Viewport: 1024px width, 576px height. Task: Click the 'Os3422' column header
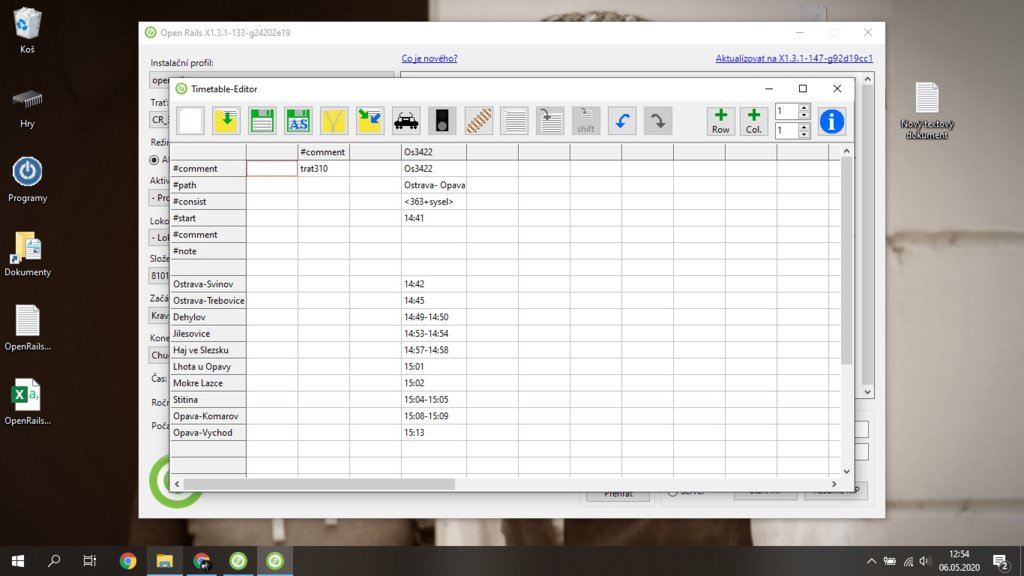pyautogui.click(x=434, y=152)
